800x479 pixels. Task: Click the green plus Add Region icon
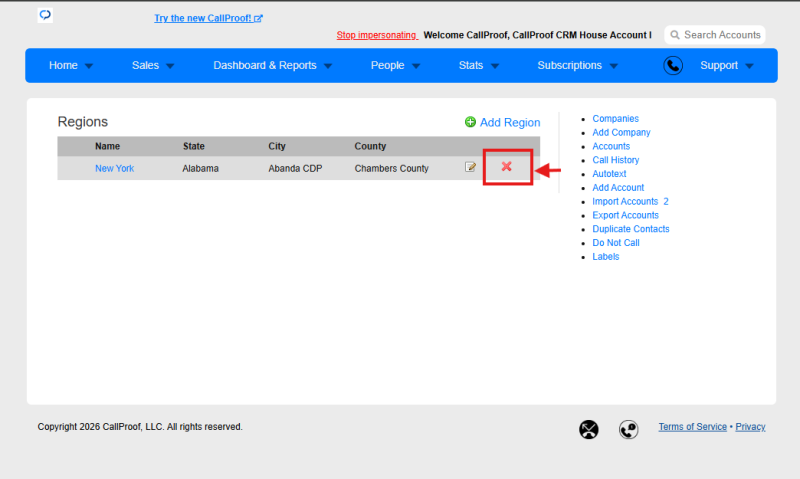coord(470,122)
